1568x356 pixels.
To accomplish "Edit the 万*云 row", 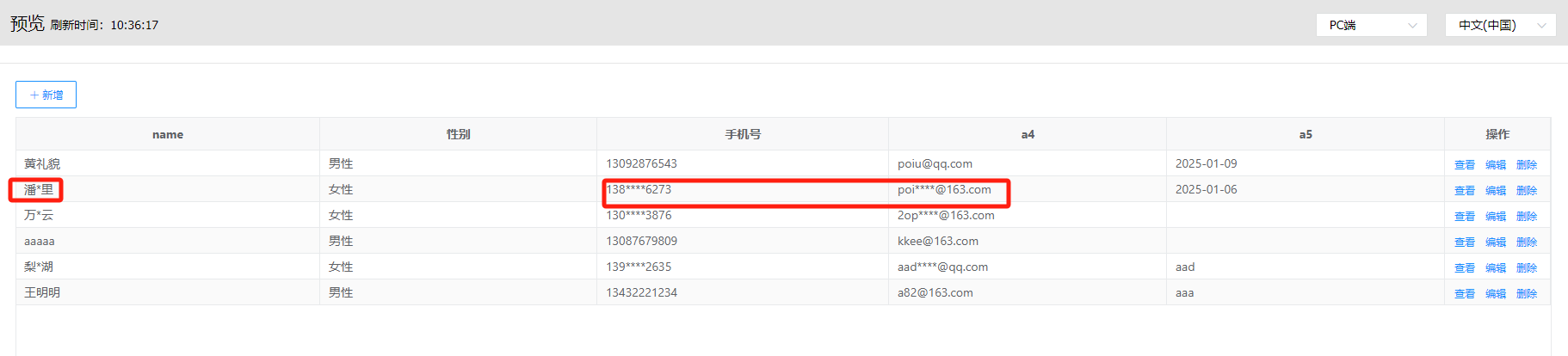I will coord(1495,217).
